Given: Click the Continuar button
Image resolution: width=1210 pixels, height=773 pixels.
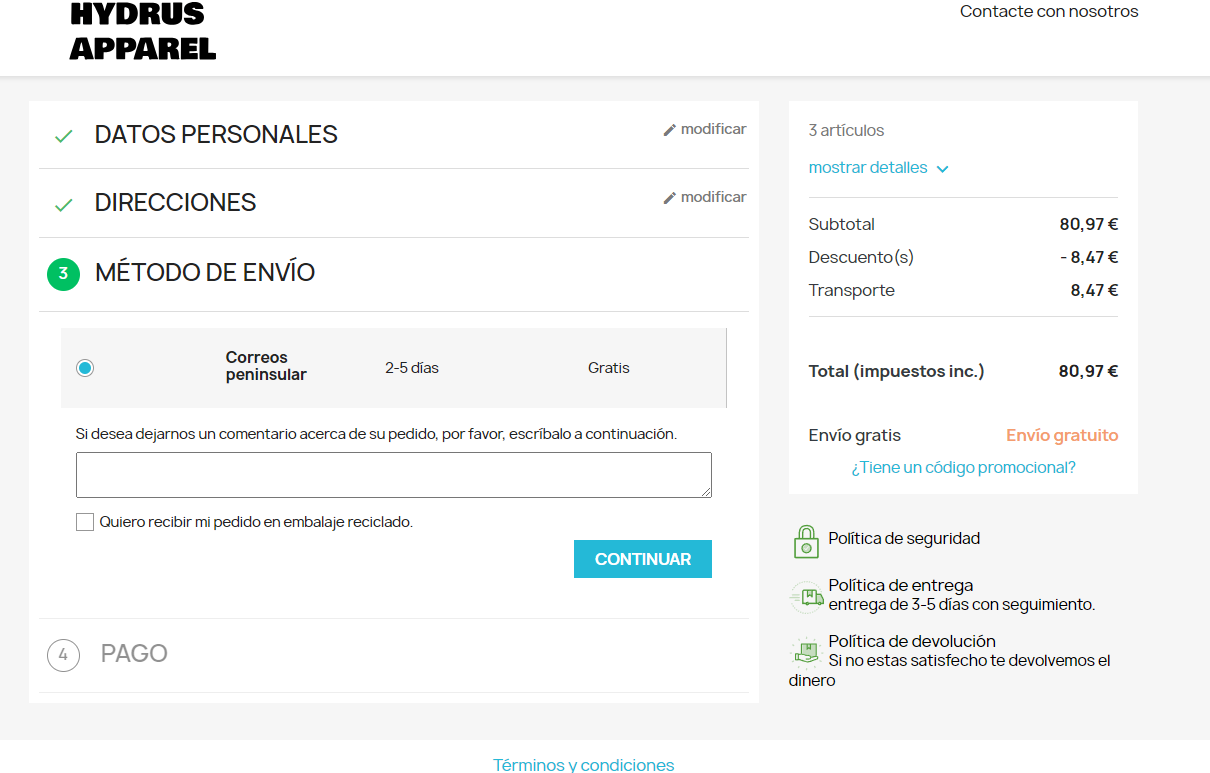Looking at the screenshot, I should tap(643, 559).
